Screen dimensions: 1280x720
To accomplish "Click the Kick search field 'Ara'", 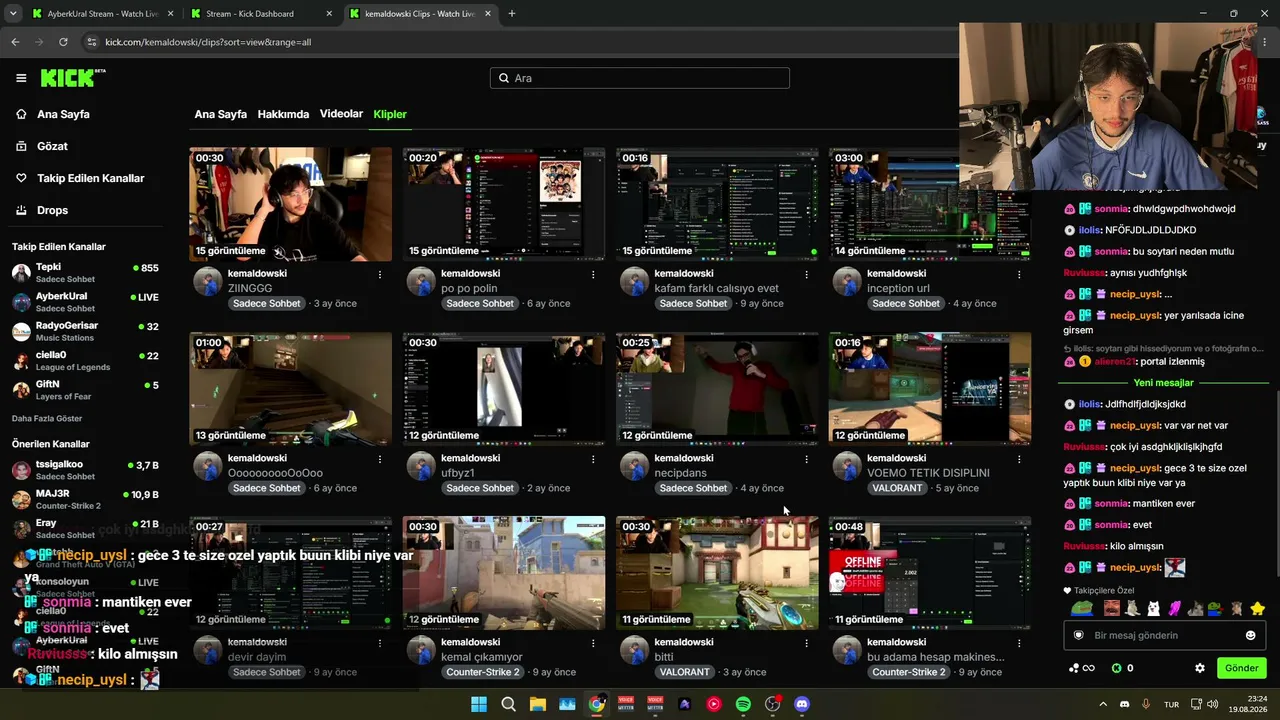I will (640, 78).
